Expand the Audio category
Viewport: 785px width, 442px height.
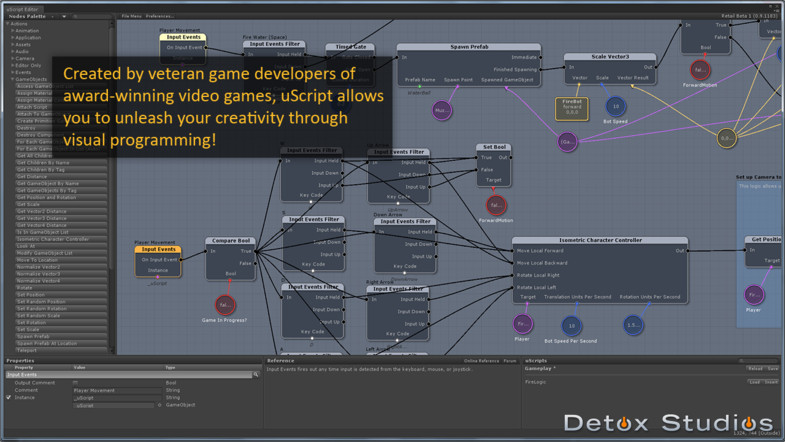tap(13, 52)
